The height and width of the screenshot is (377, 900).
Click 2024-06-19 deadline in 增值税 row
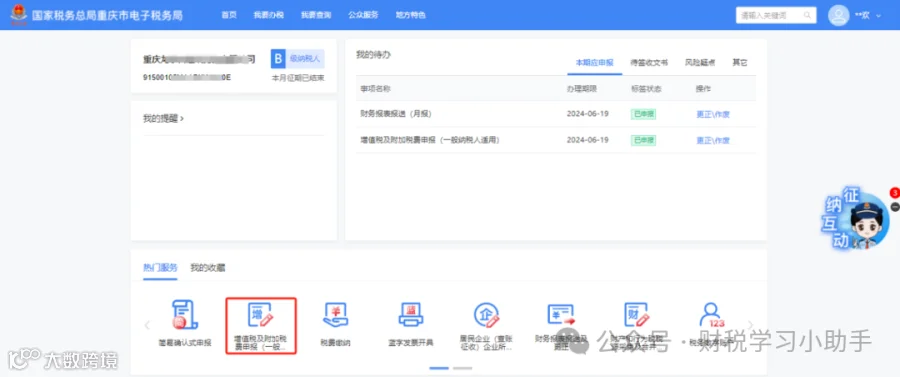pyautogui.click(x=587, y=140)
